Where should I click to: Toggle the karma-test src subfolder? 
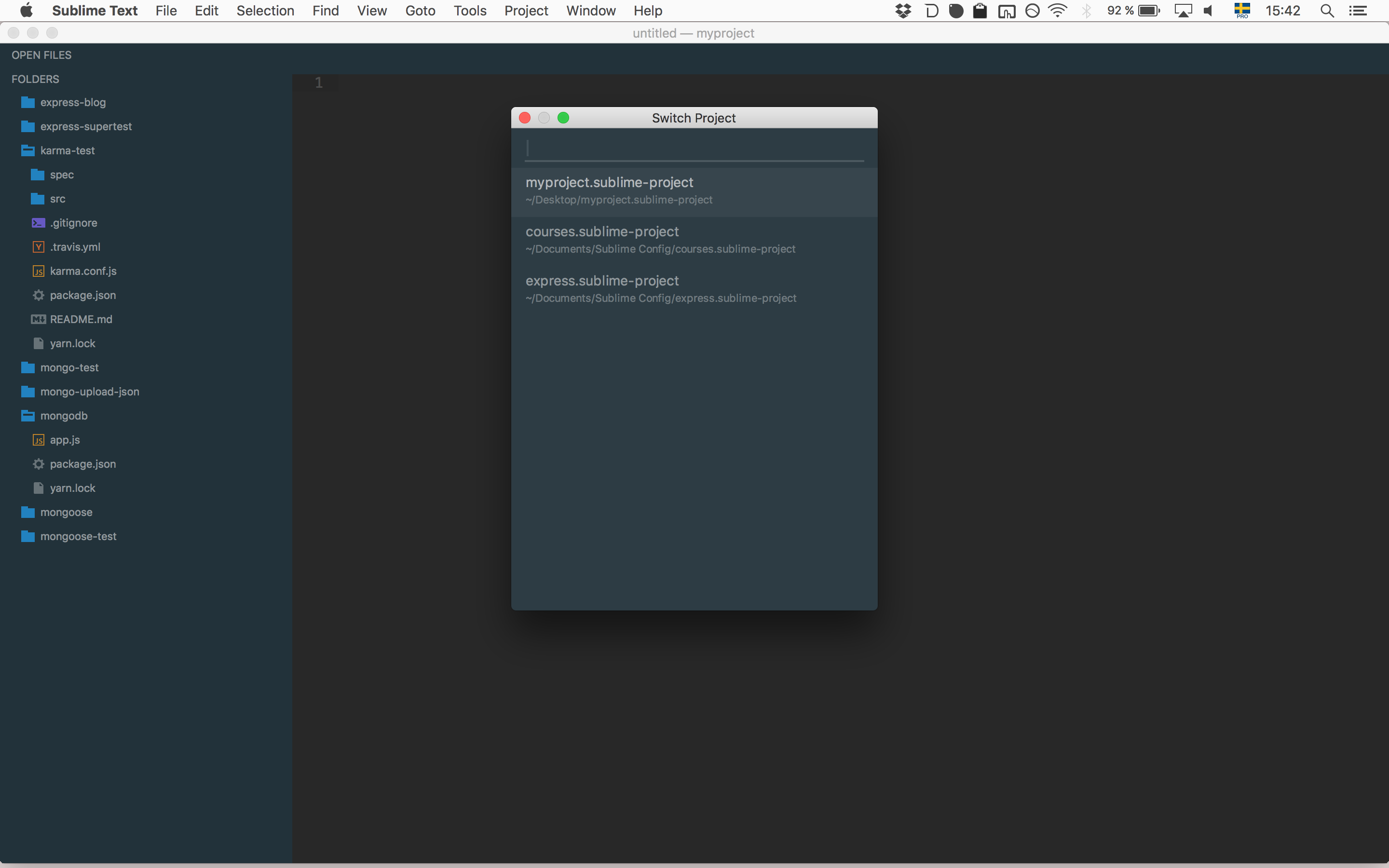point(57,198)
